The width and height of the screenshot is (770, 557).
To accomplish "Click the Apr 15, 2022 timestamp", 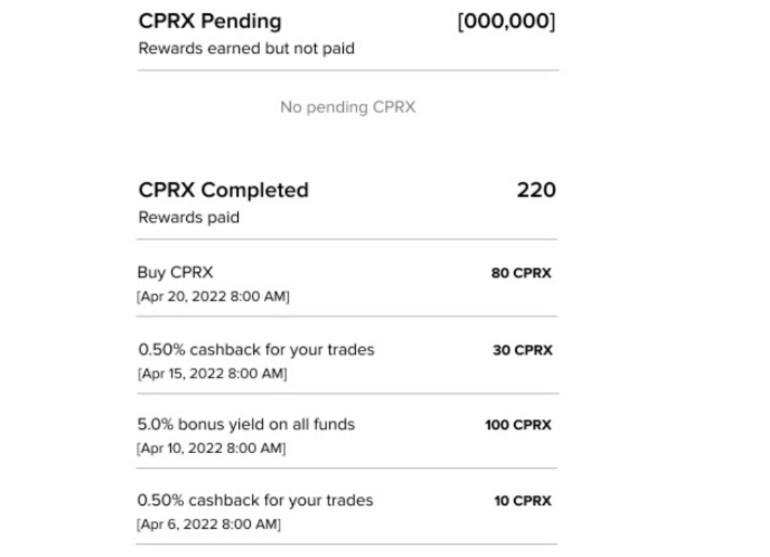I will (212, 373).
